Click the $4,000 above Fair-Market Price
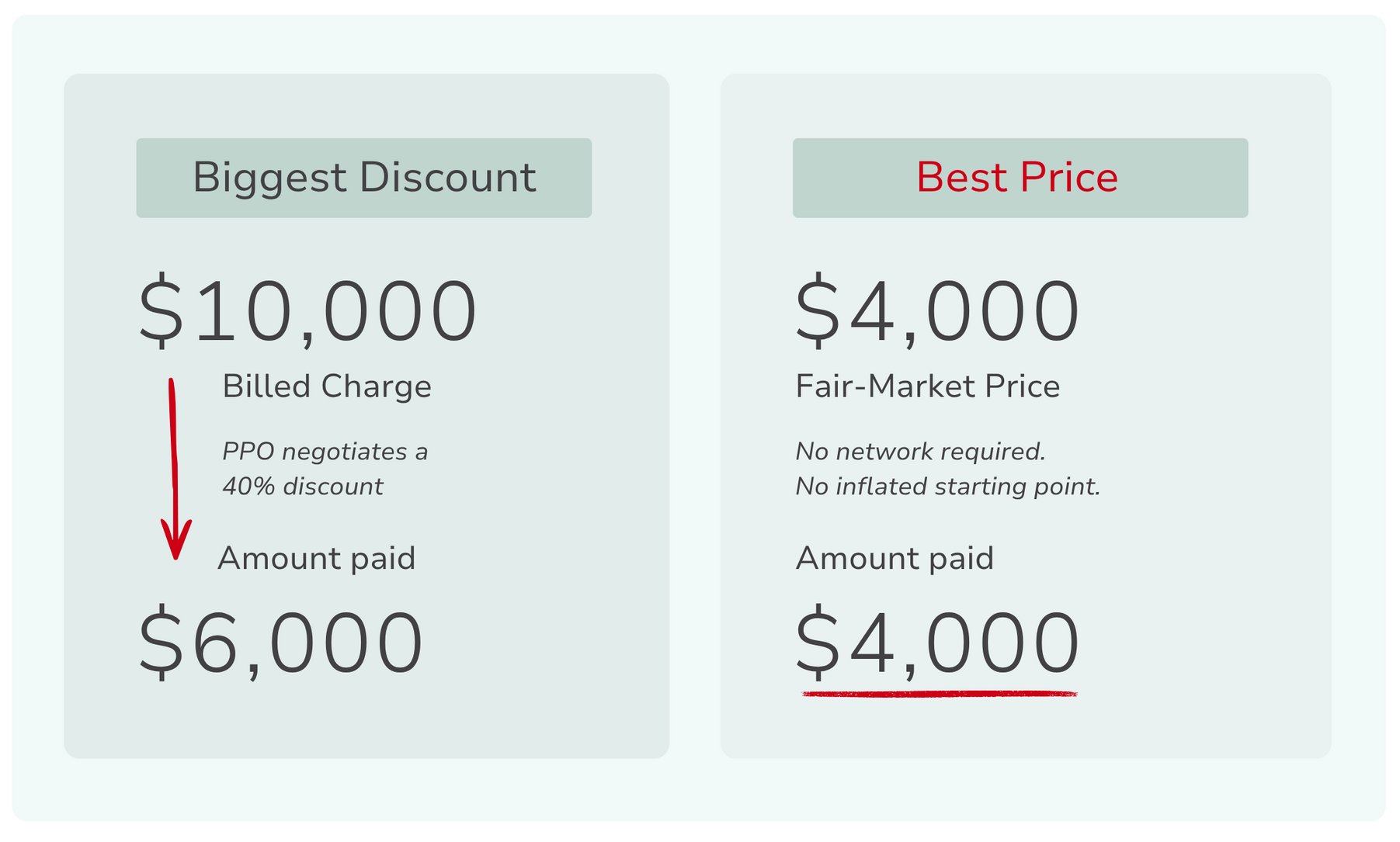The image size is (1400, 842). click(x=937, y=312)
